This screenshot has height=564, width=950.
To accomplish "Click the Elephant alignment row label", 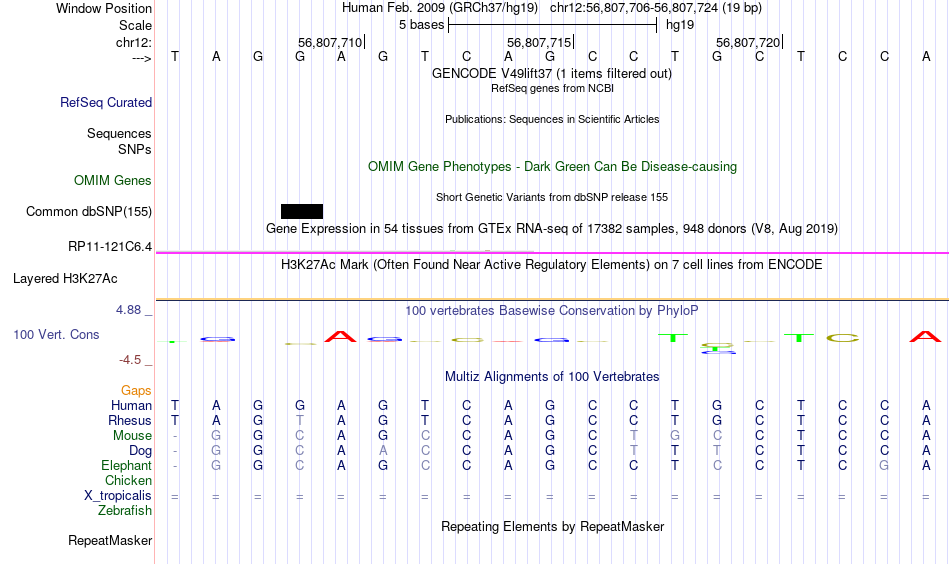I will [127, 465].
